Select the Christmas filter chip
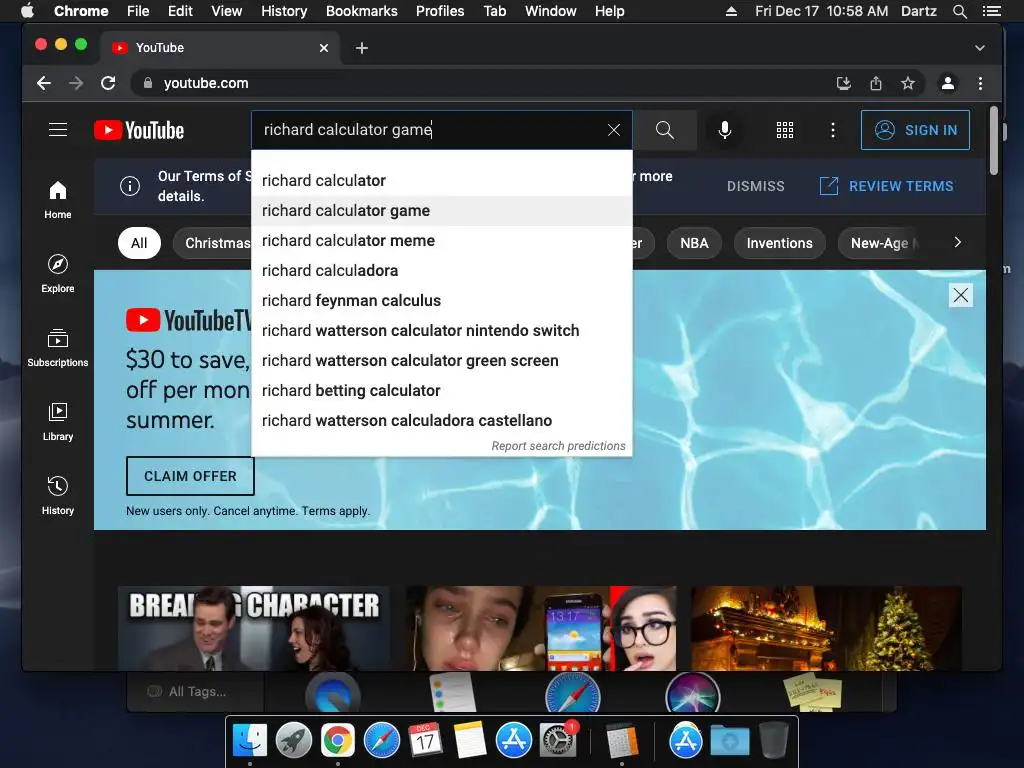The height and width of the screenshot is (768, 1024). coord(213,243)
